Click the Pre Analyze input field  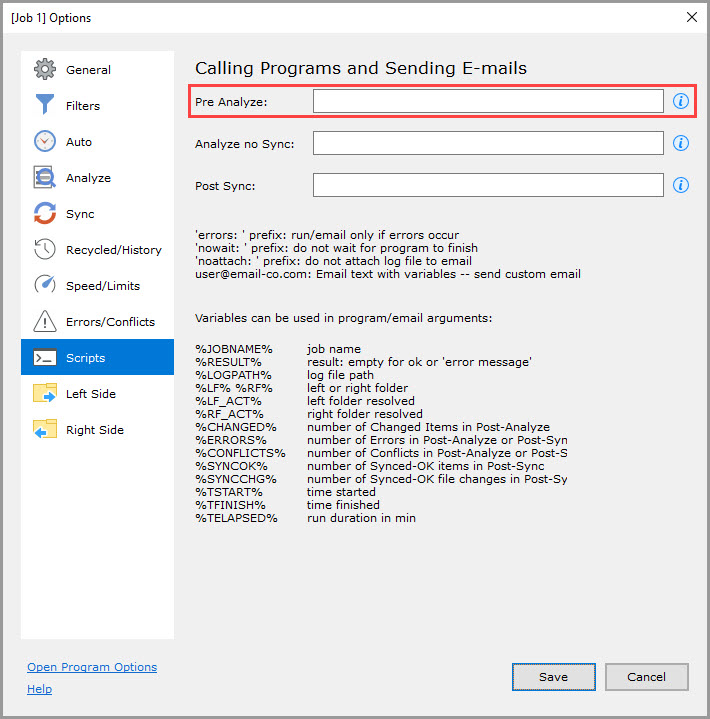point(488,101)
